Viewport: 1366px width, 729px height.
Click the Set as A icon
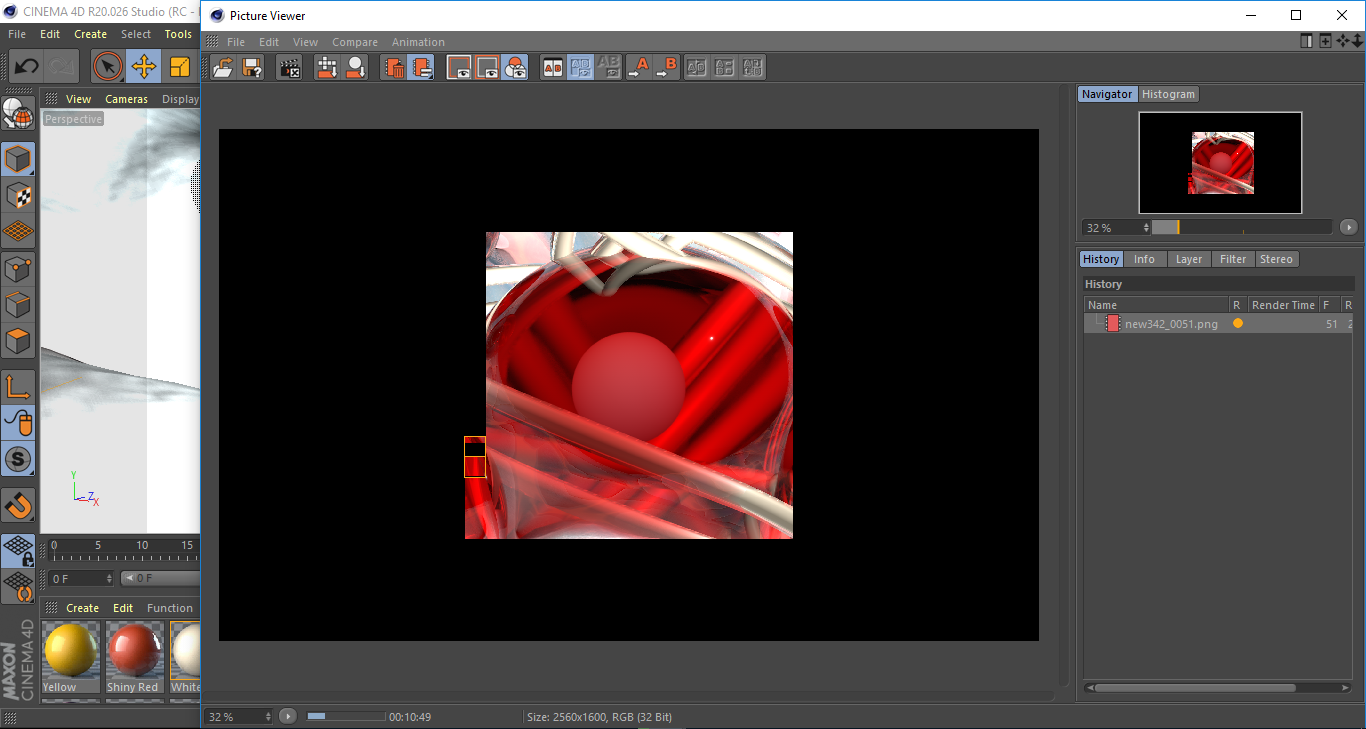(x=638, y=68)
